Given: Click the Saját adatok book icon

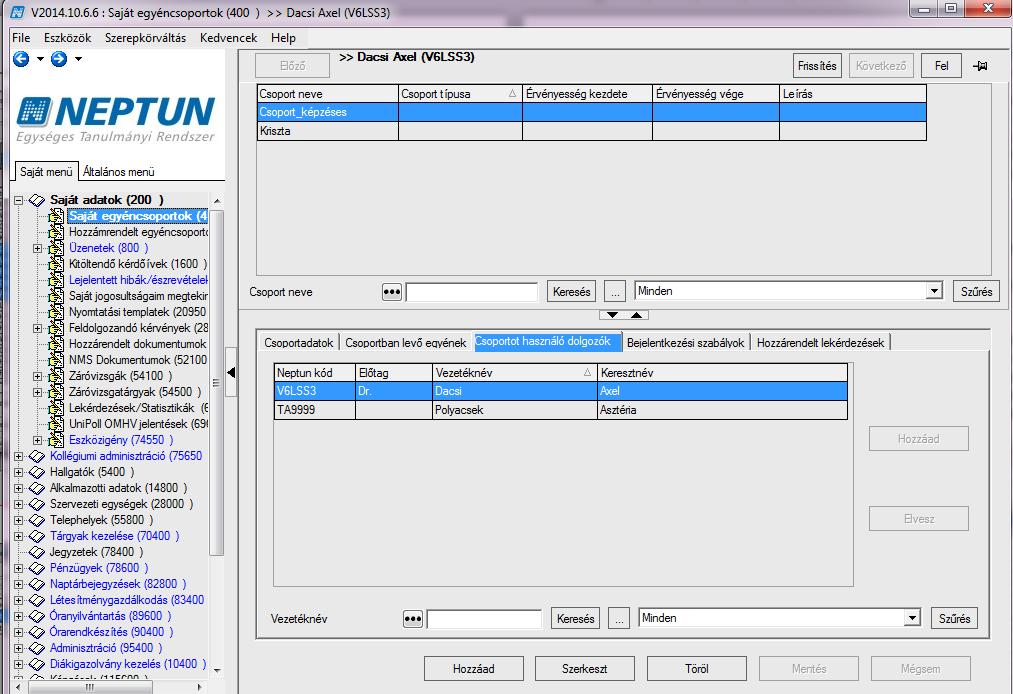Looking at the screenshot, I should [x=37, y=200].
